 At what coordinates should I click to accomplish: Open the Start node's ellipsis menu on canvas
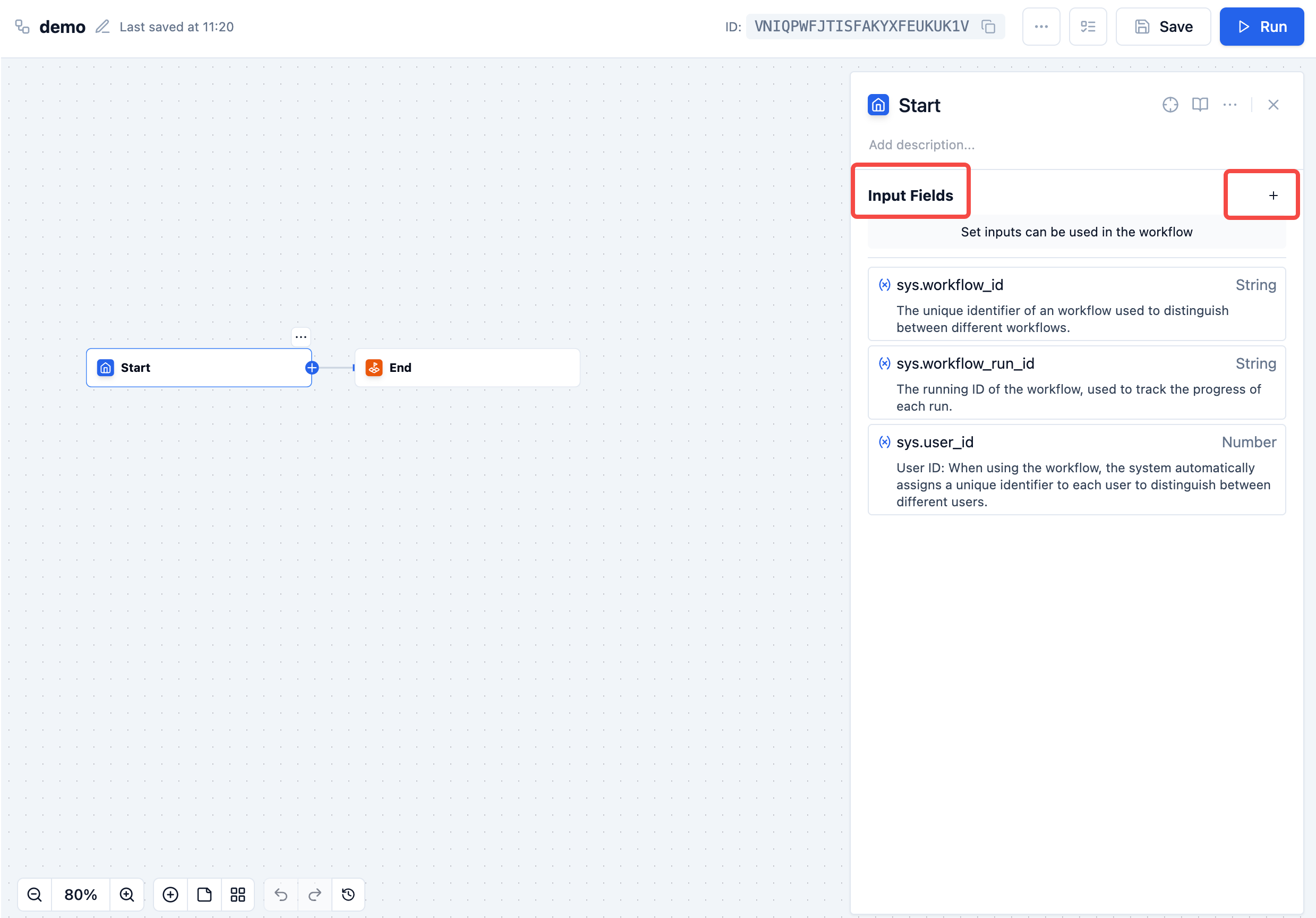[301, 337]
